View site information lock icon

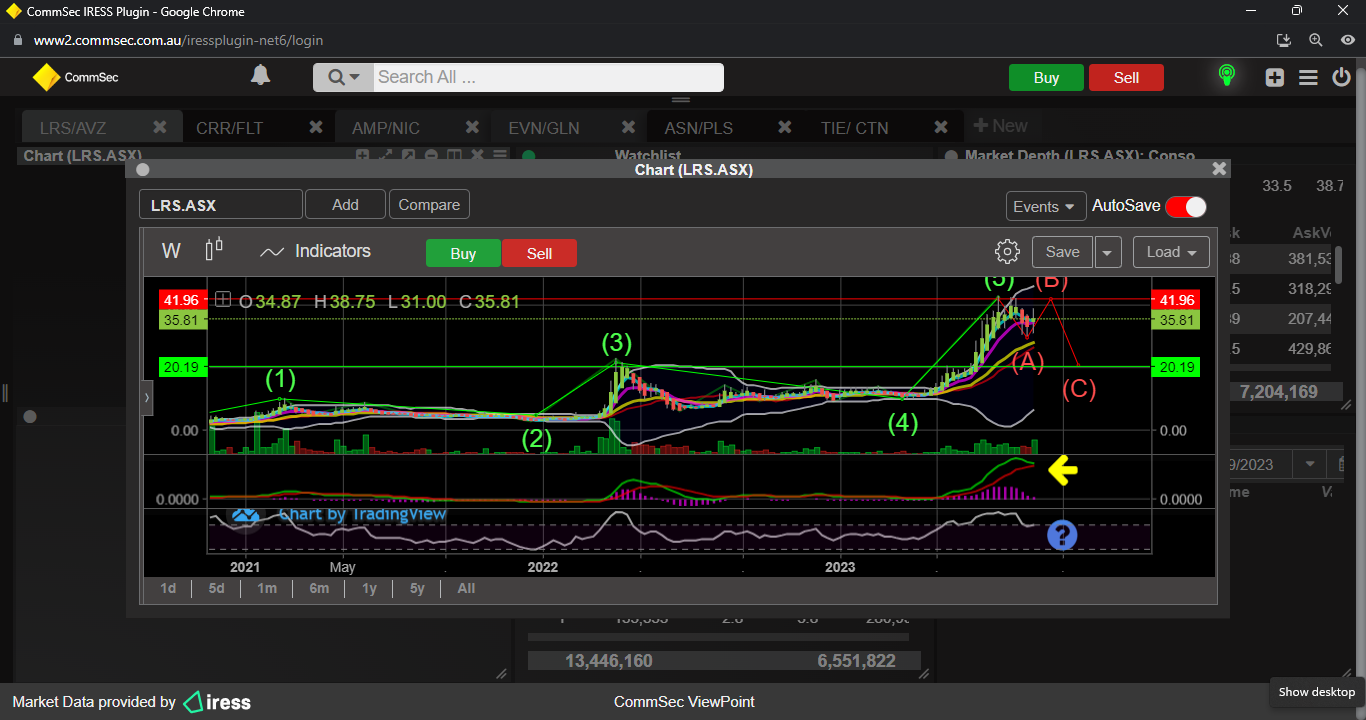[x=17, y=40]
